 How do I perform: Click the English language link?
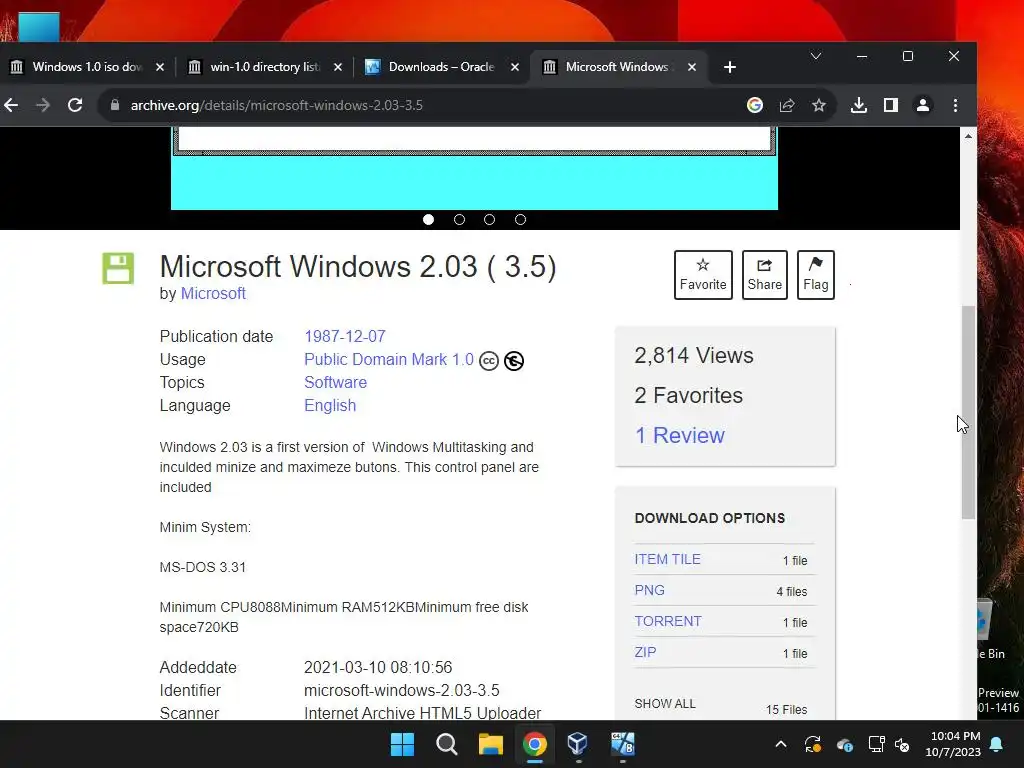click(x=330, y=406)
